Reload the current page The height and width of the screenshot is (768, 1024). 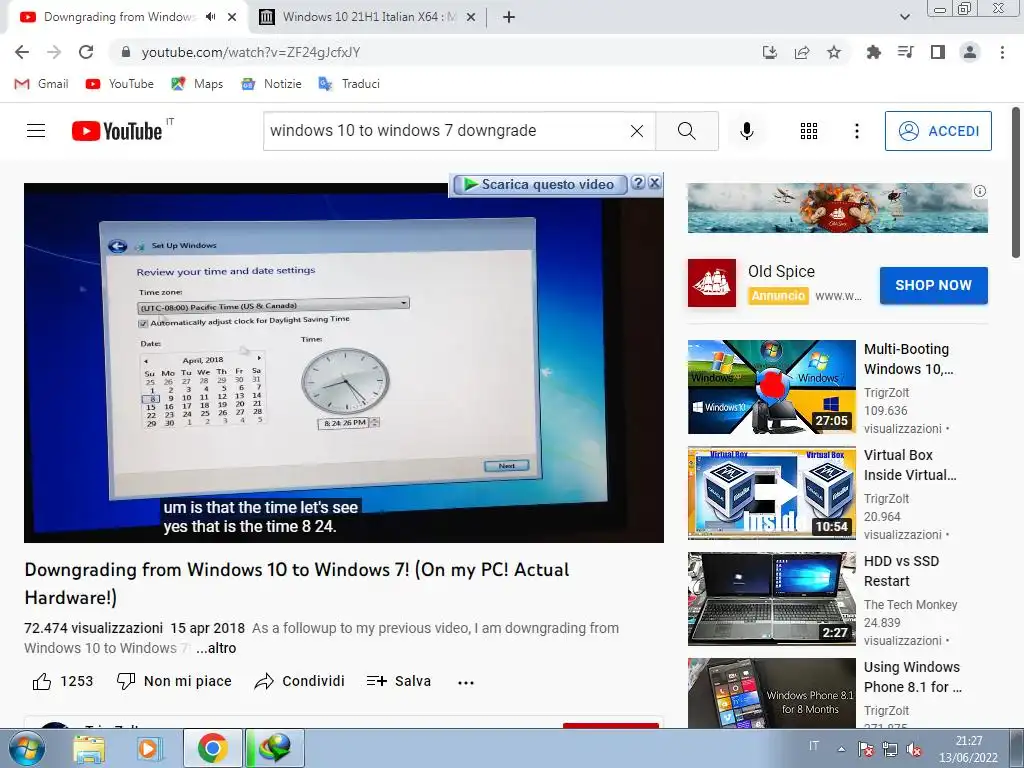86,52
